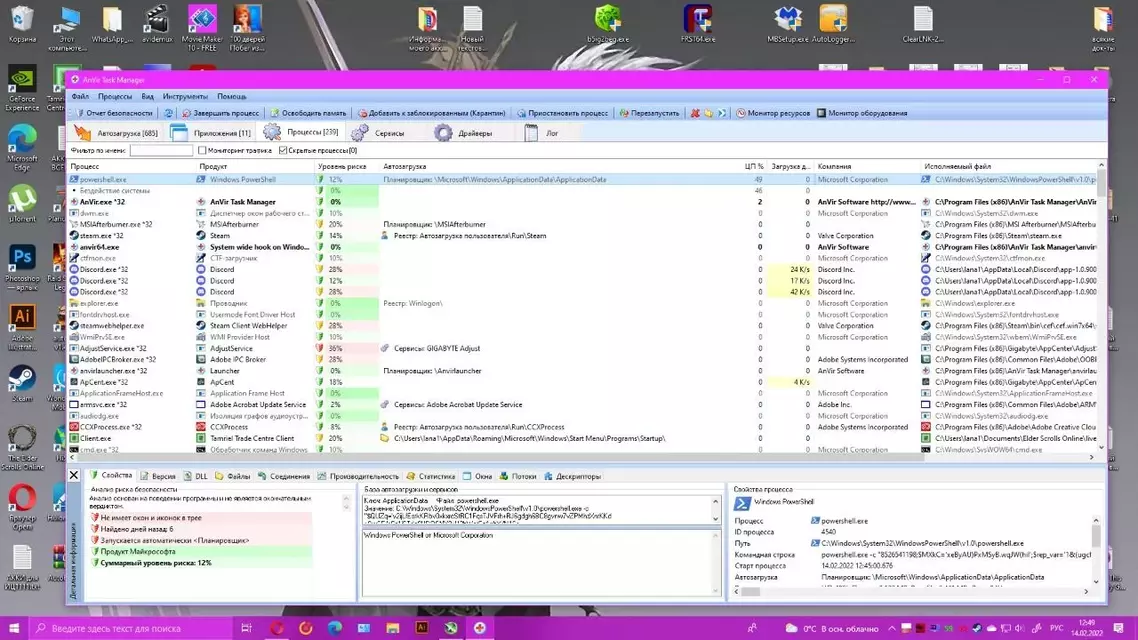Open the File Explorer taskbar icon
The height and width of the screenshot is (640, 1138).
pyautogui.click(x=393, y=628)
